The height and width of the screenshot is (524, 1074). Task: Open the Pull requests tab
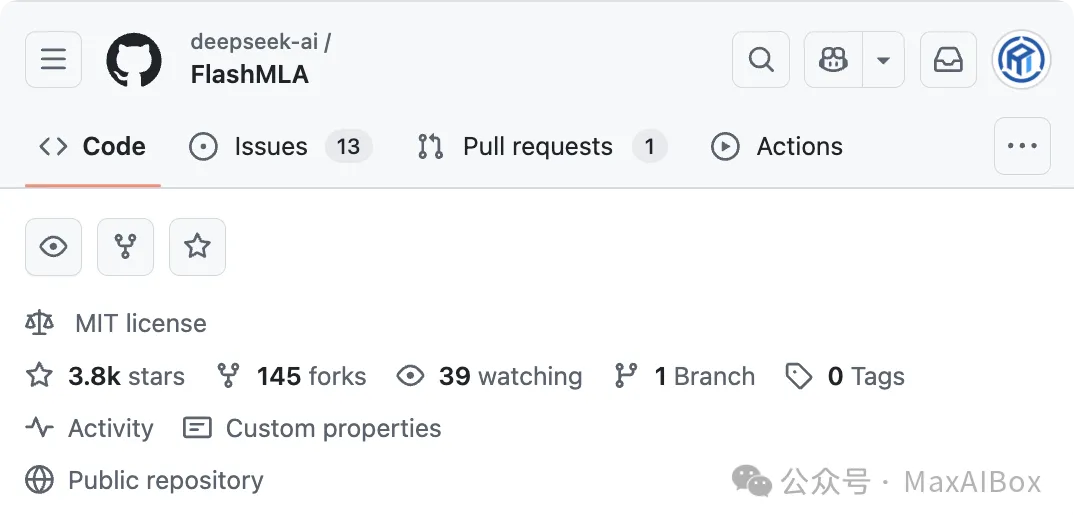537,147
